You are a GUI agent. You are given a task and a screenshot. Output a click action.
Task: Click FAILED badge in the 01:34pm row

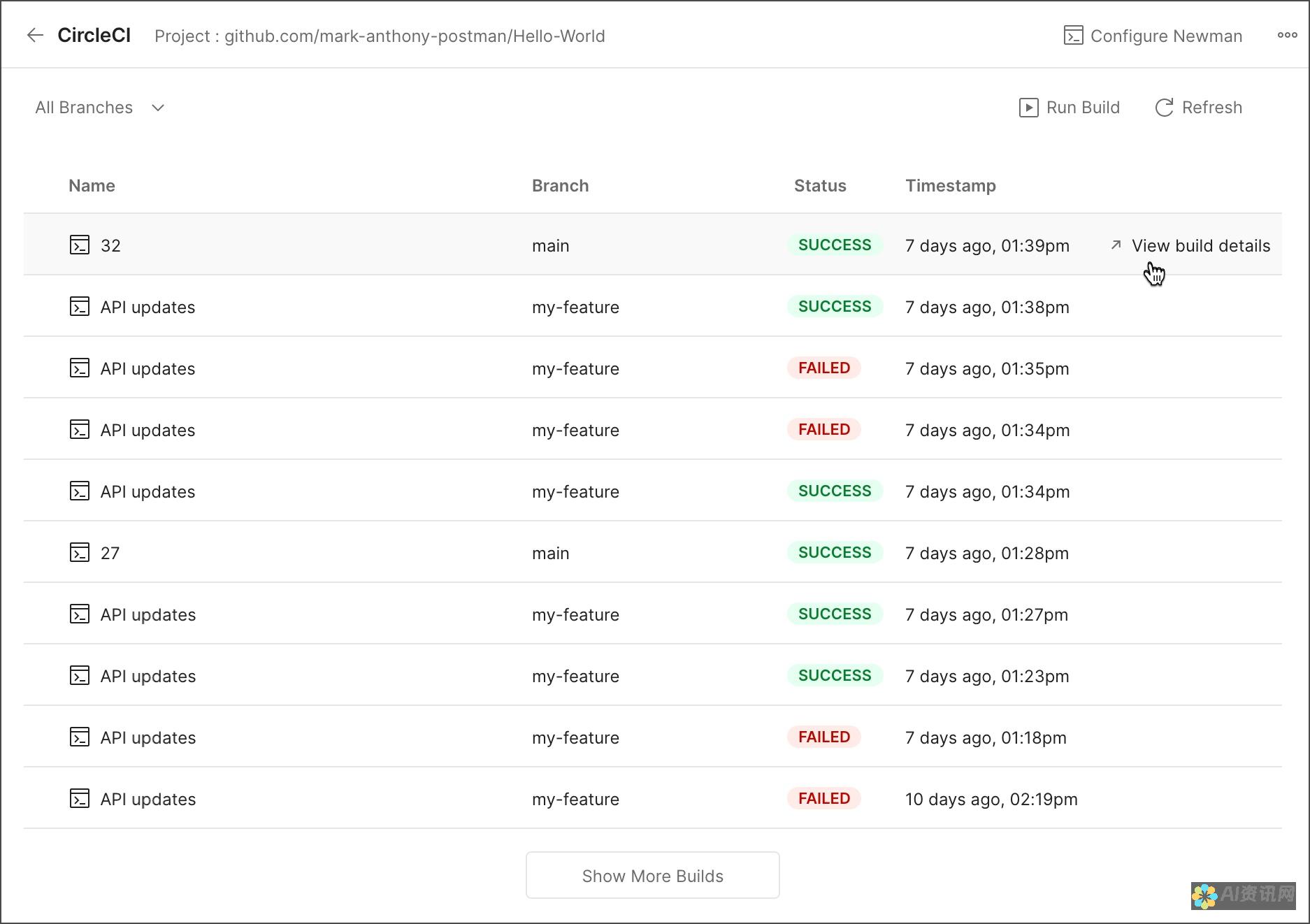click(824, 429)
